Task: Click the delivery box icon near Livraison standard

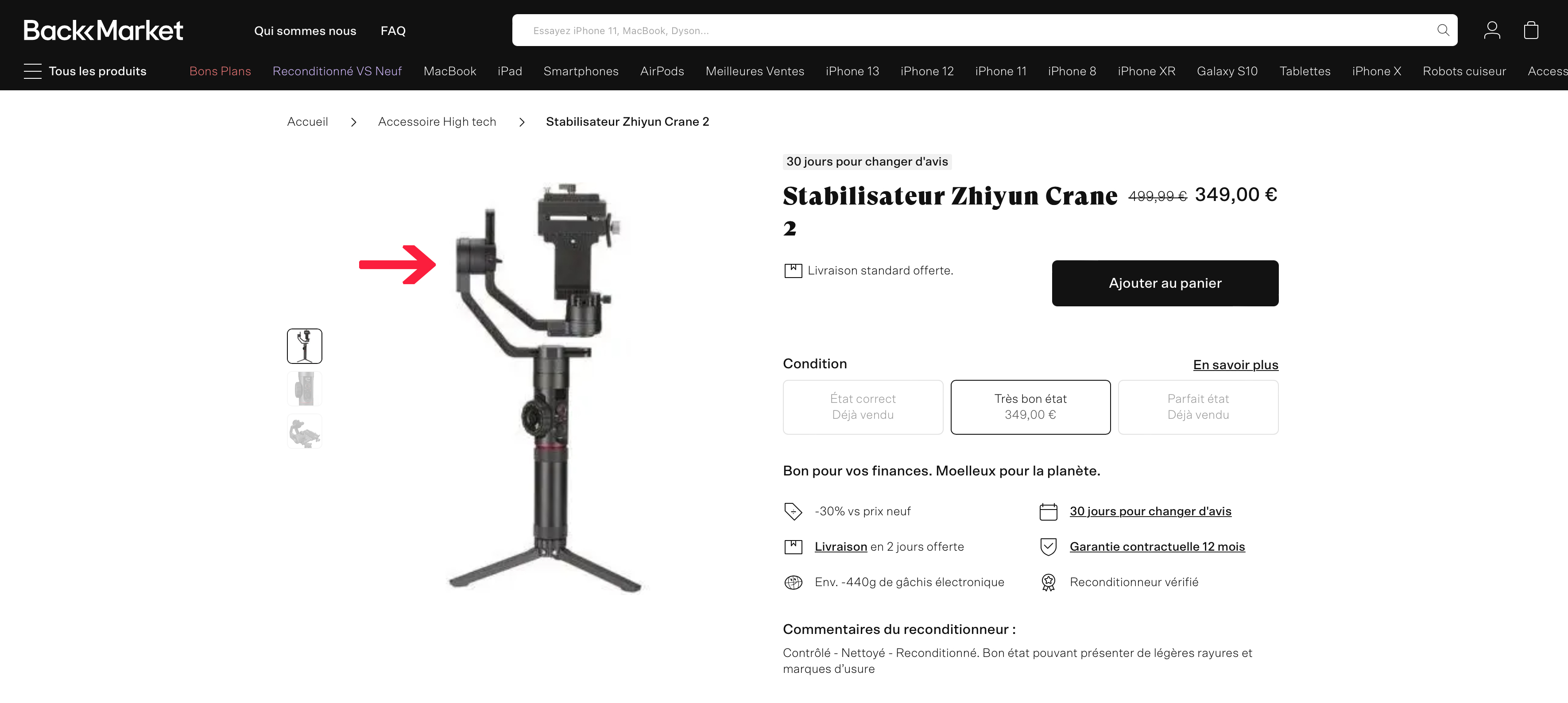Action: 793,270
